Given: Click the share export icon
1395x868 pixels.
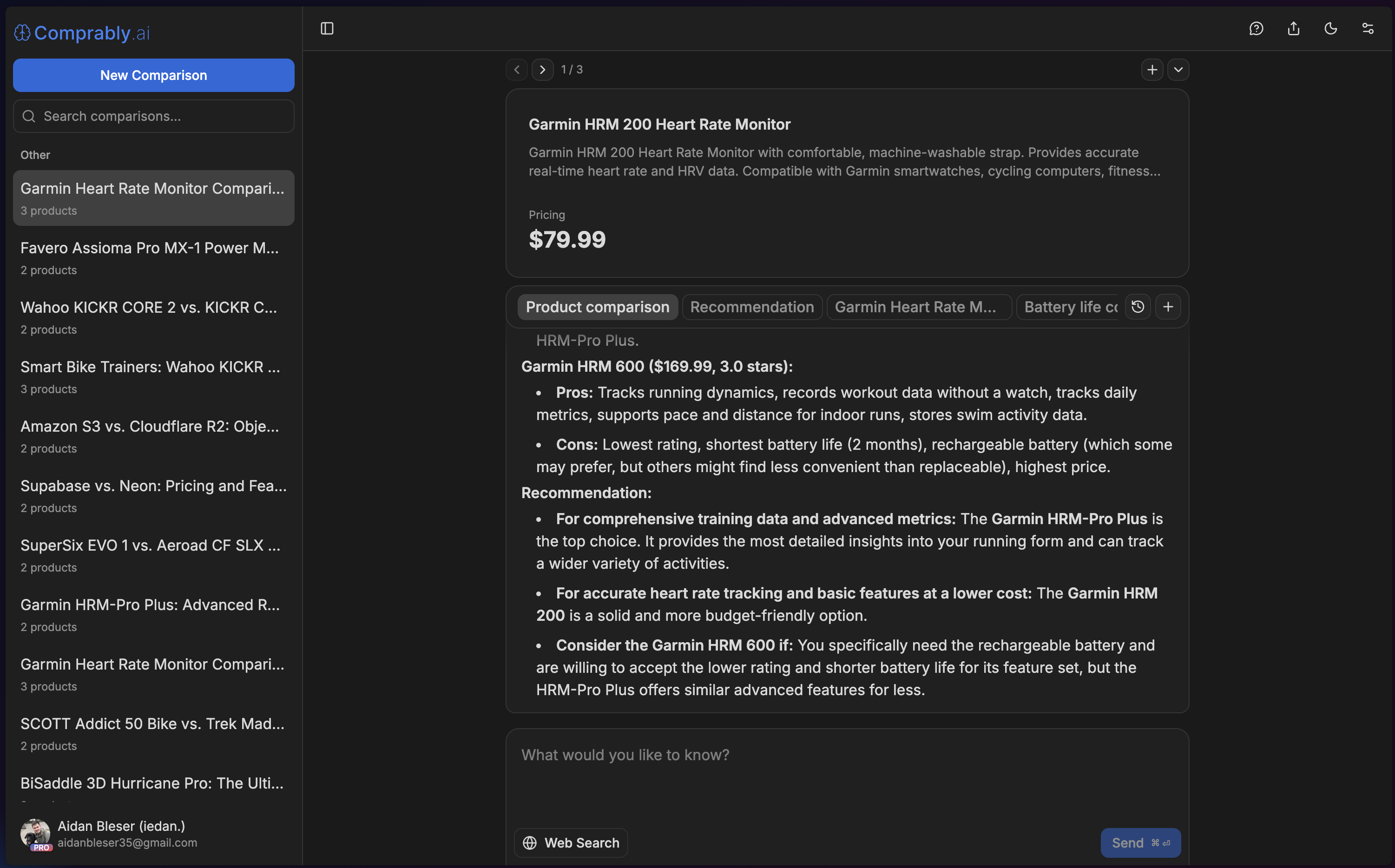Looking at the screenshot, I should pyautogui.click(x=1293, y=29).
